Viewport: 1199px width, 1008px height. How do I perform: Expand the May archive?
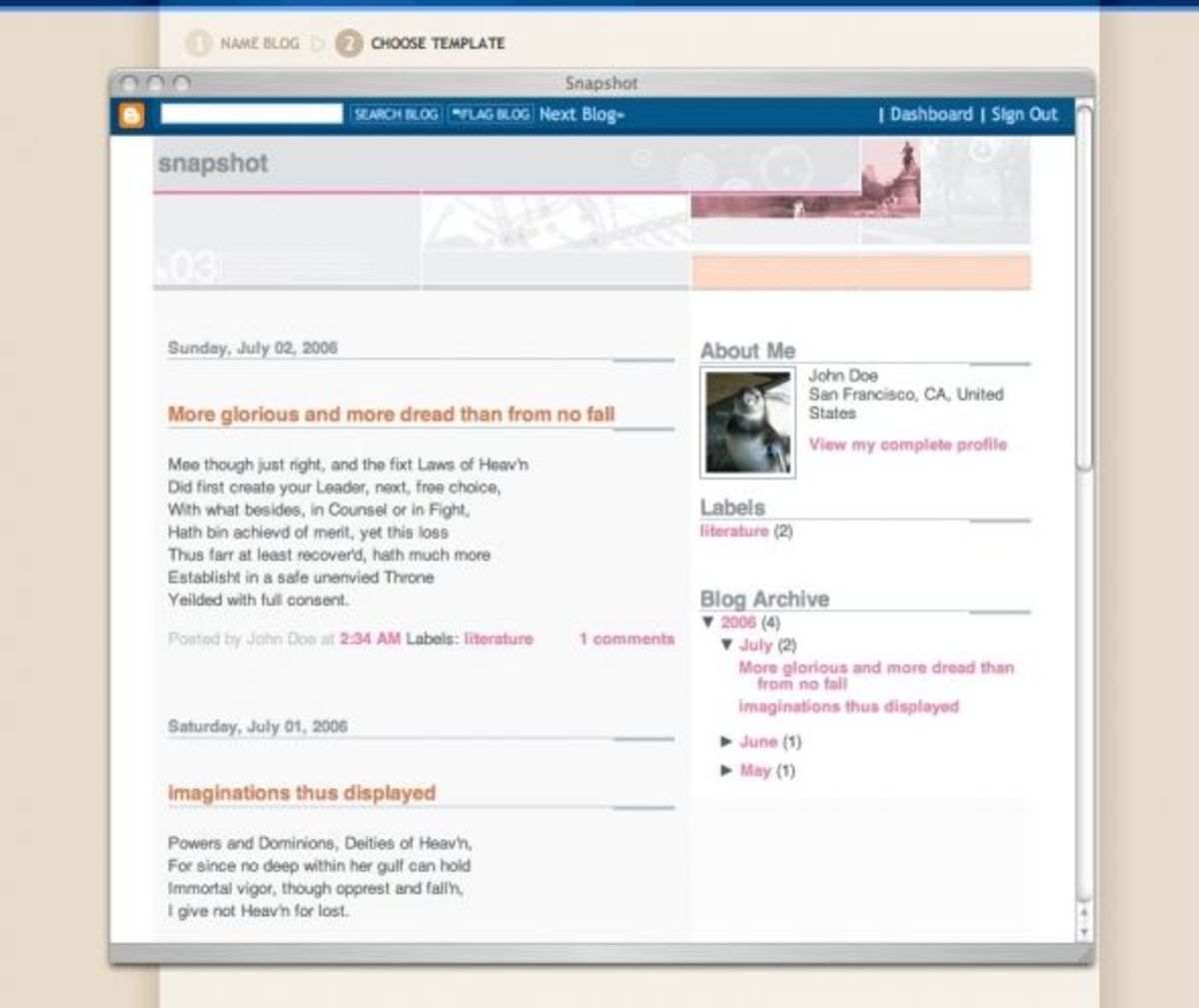pyautogui.click(x=725, y=770)
